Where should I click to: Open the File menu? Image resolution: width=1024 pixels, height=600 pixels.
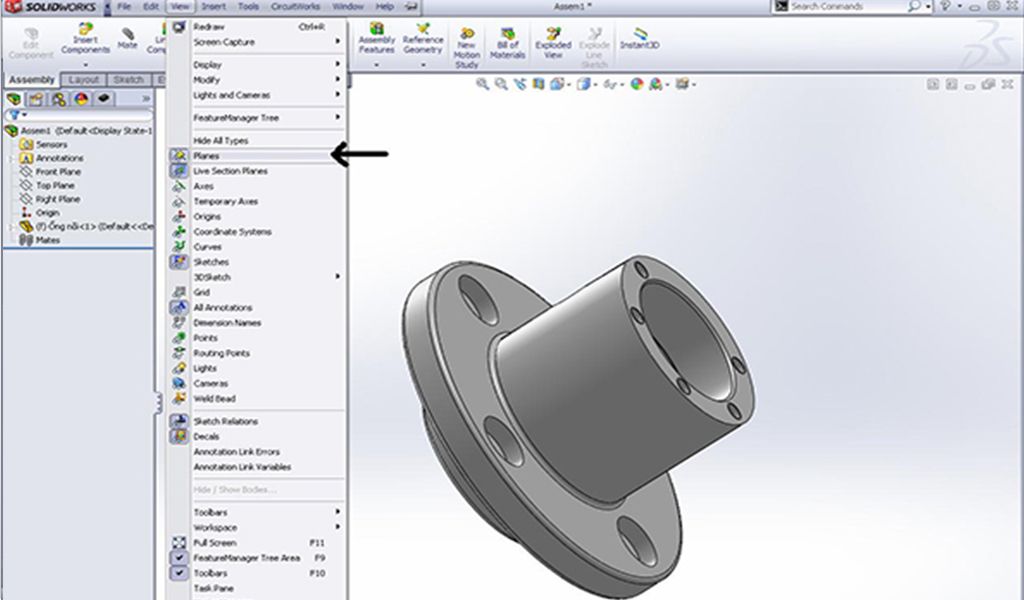[124, 7]
